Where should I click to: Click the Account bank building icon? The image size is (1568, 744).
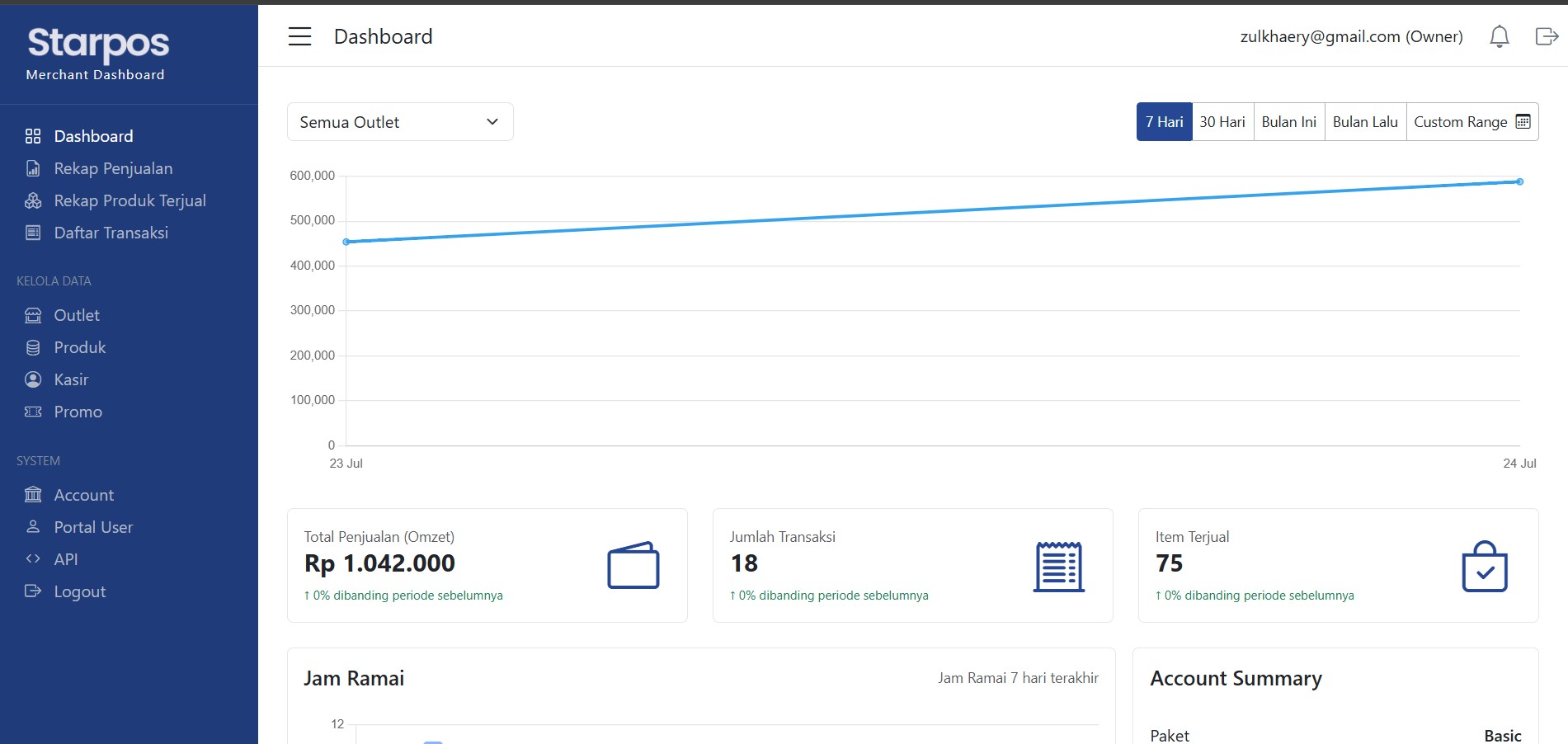tap(33, 495)
